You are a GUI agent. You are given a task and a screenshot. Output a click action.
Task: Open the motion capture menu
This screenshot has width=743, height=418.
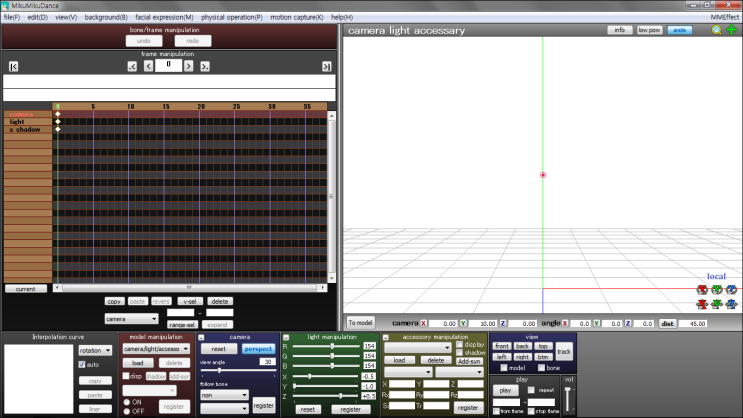pos(298,17)
